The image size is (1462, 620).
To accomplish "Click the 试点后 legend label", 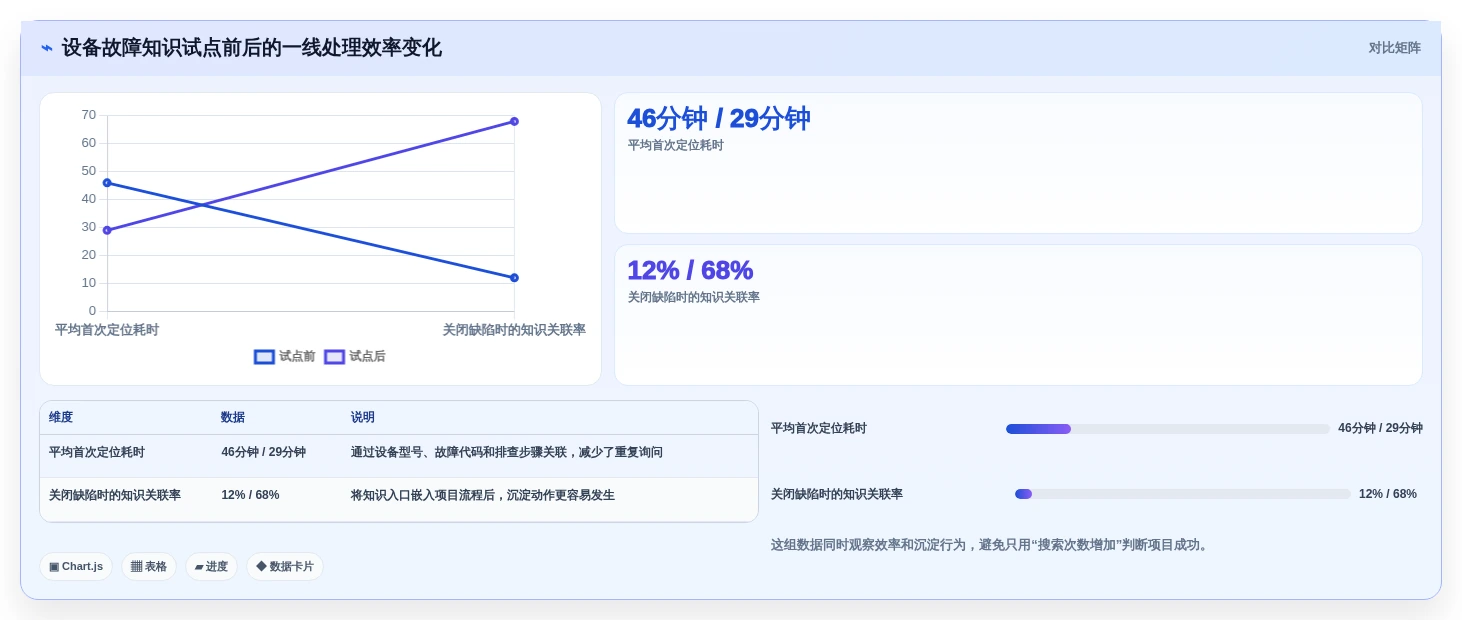I will [x=367, y=357].
